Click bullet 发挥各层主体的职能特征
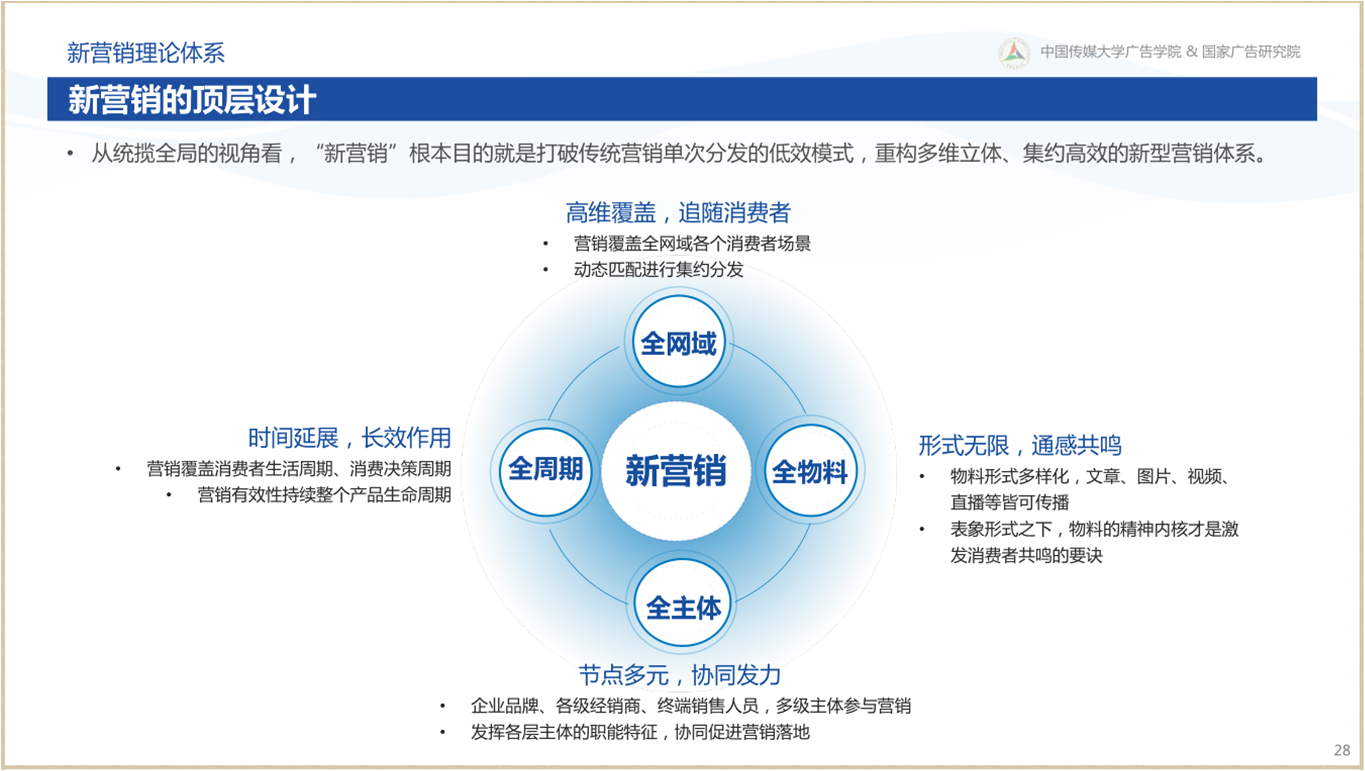Viewport: 1365px width, 771px height. [x=640, y=732]
